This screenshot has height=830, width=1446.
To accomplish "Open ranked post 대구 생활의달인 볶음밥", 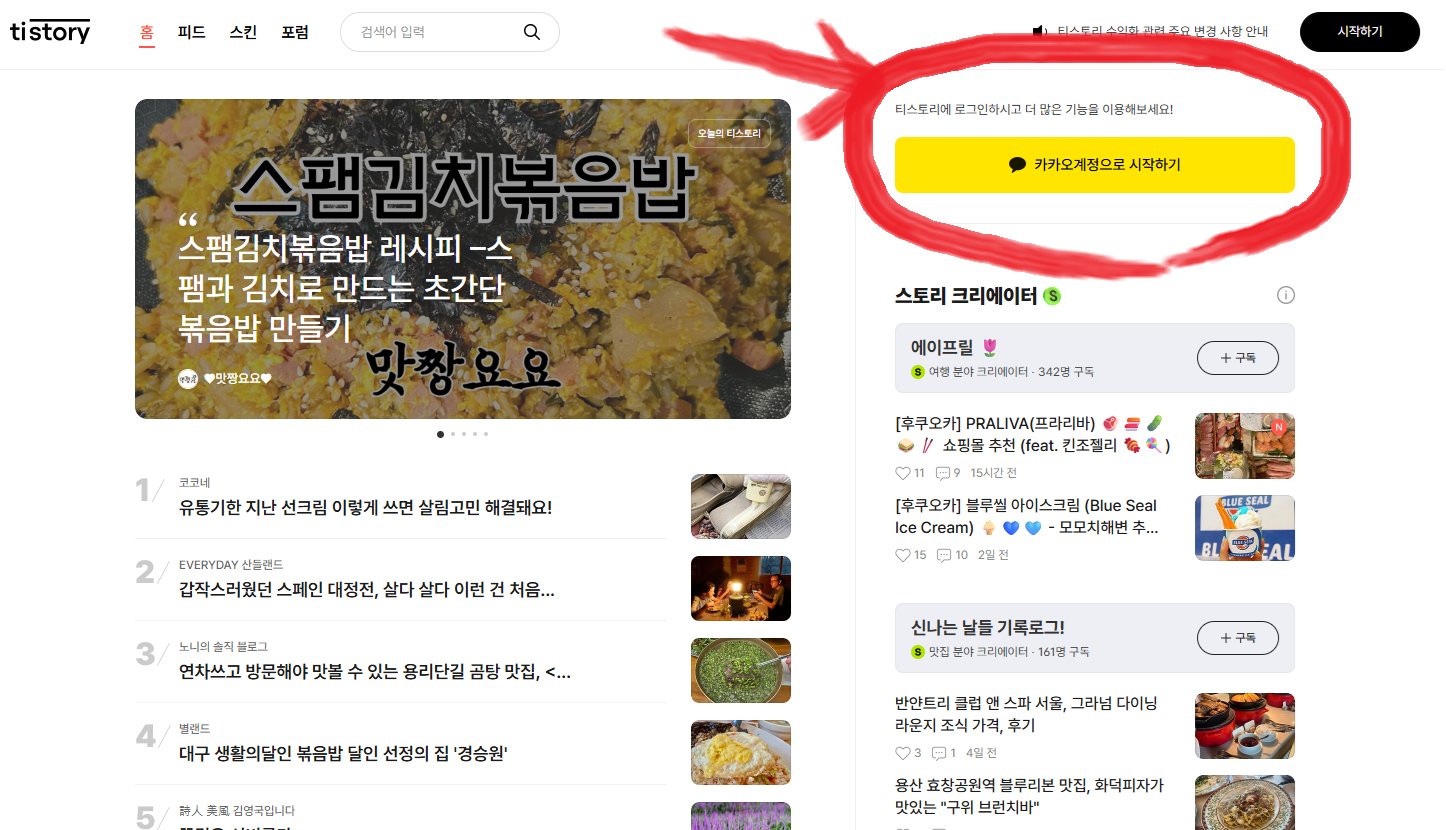I will pyautogui.click(x=344, y=754).
